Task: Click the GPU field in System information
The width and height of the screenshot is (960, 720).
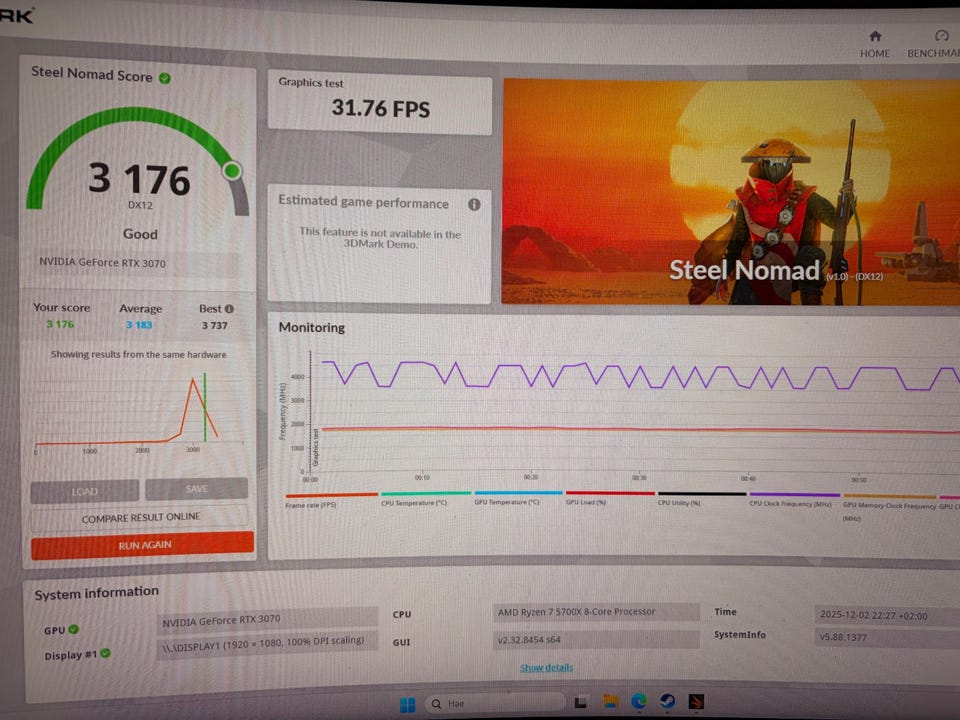Action: click(267, 620)
